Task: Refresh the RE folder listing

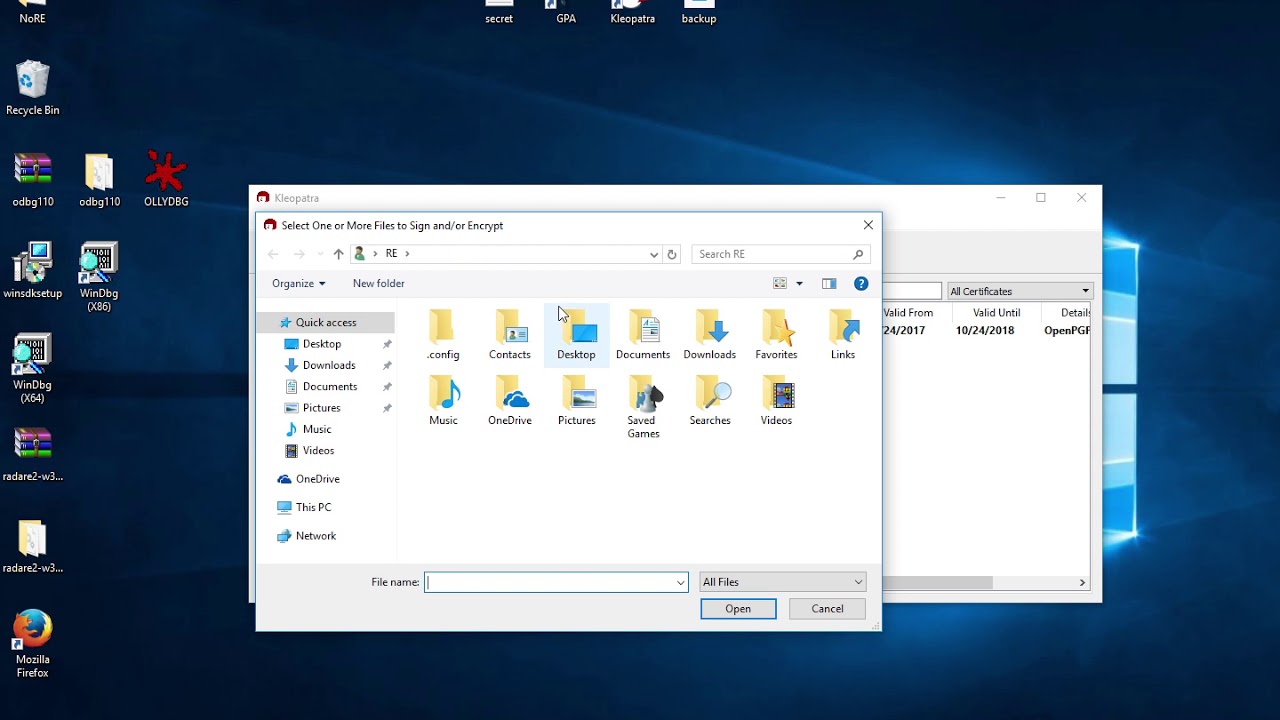Action: (x=672, y=254)
